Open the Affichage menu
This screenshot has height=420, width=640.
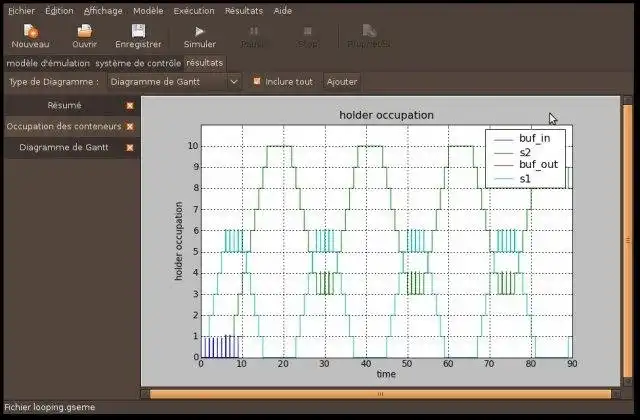point(103,11)
